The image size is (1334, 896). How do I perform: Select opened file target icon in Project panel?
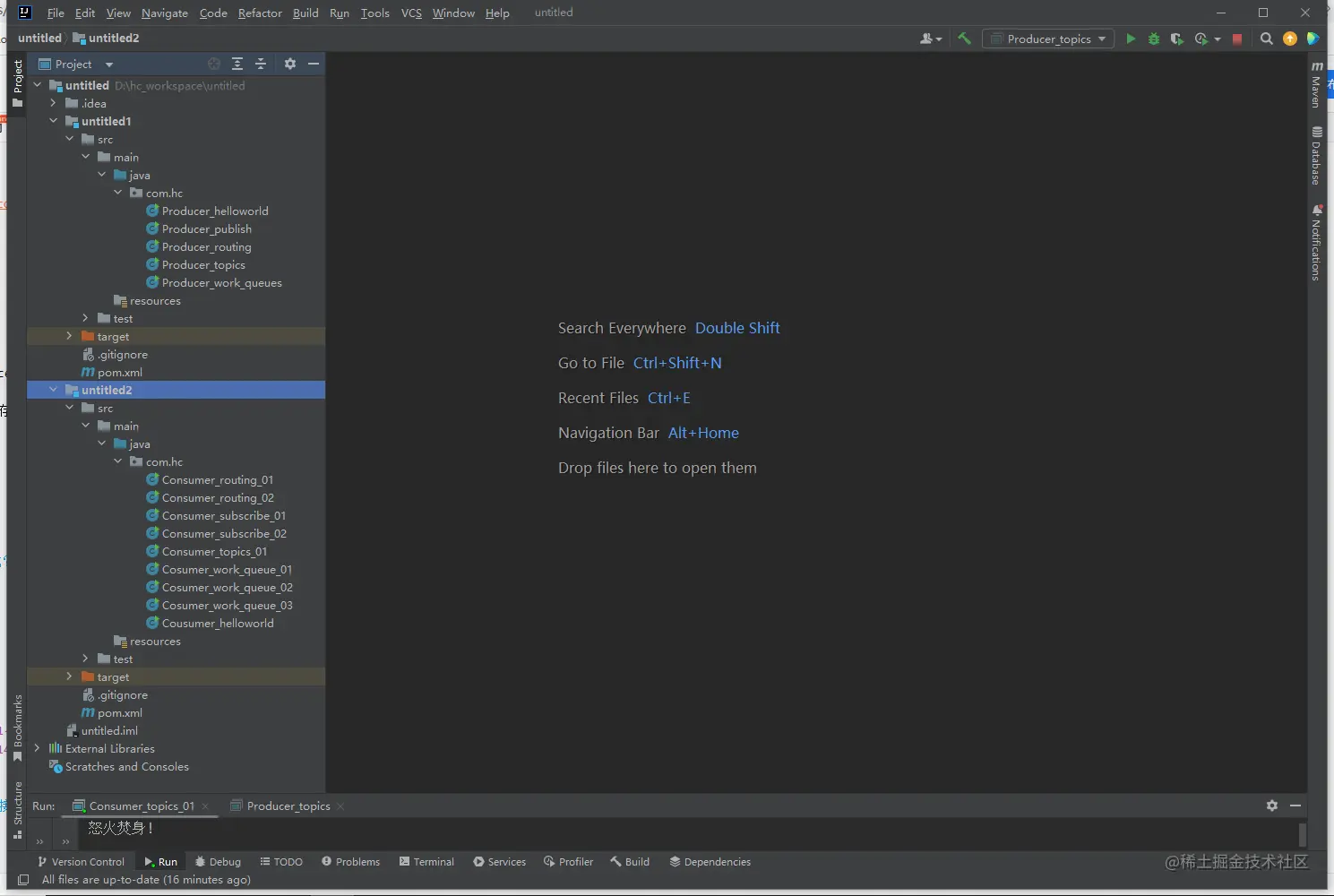[x=214, y=64]
